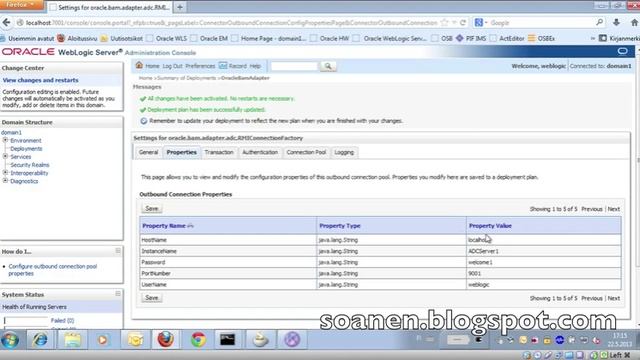Image resolution: width=640 pixels, height=360 pixels.
Task: Go back with the browser back arrow
Action: point(7,23)
